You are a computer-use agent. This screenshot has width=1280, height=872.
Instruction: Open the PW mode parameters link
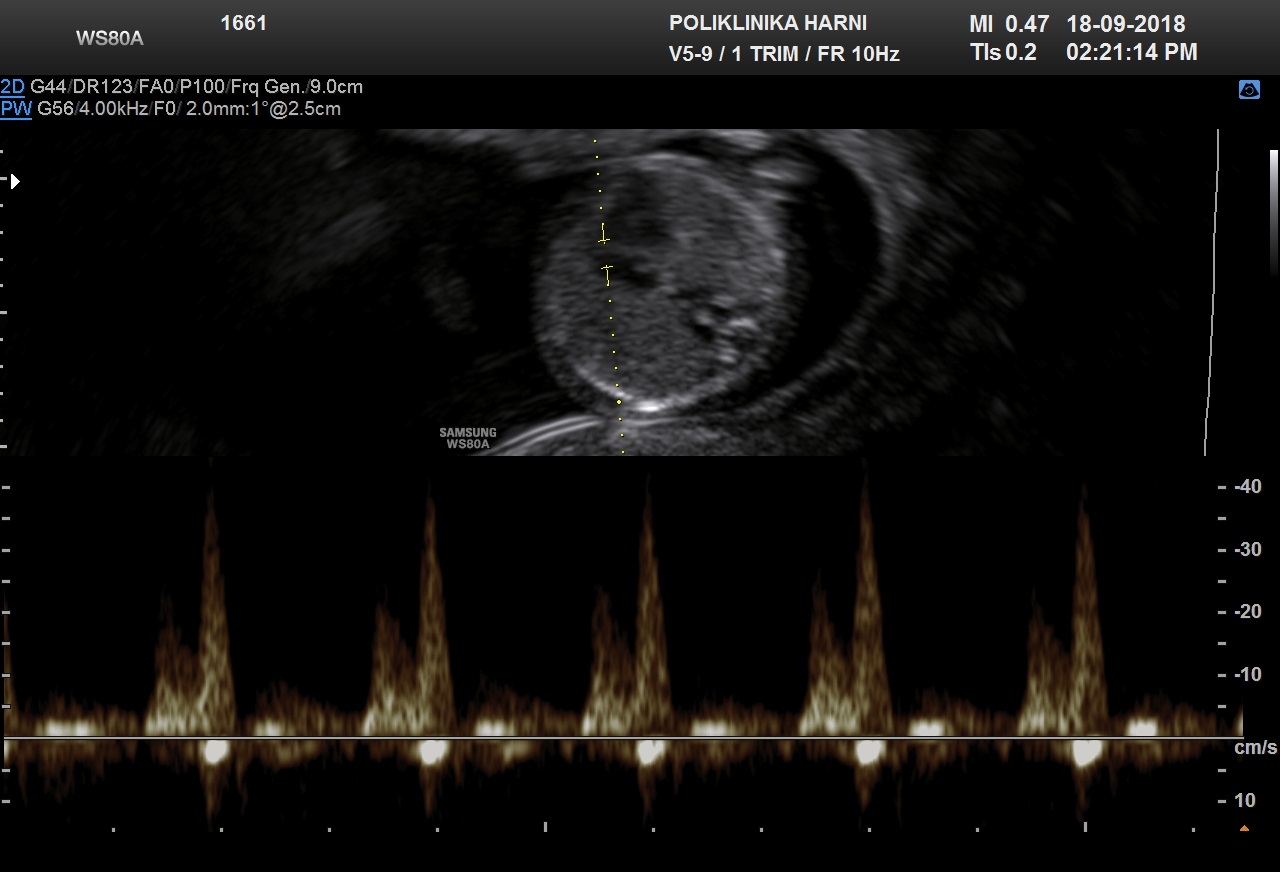pyautogui.click(x=16, y=109)
